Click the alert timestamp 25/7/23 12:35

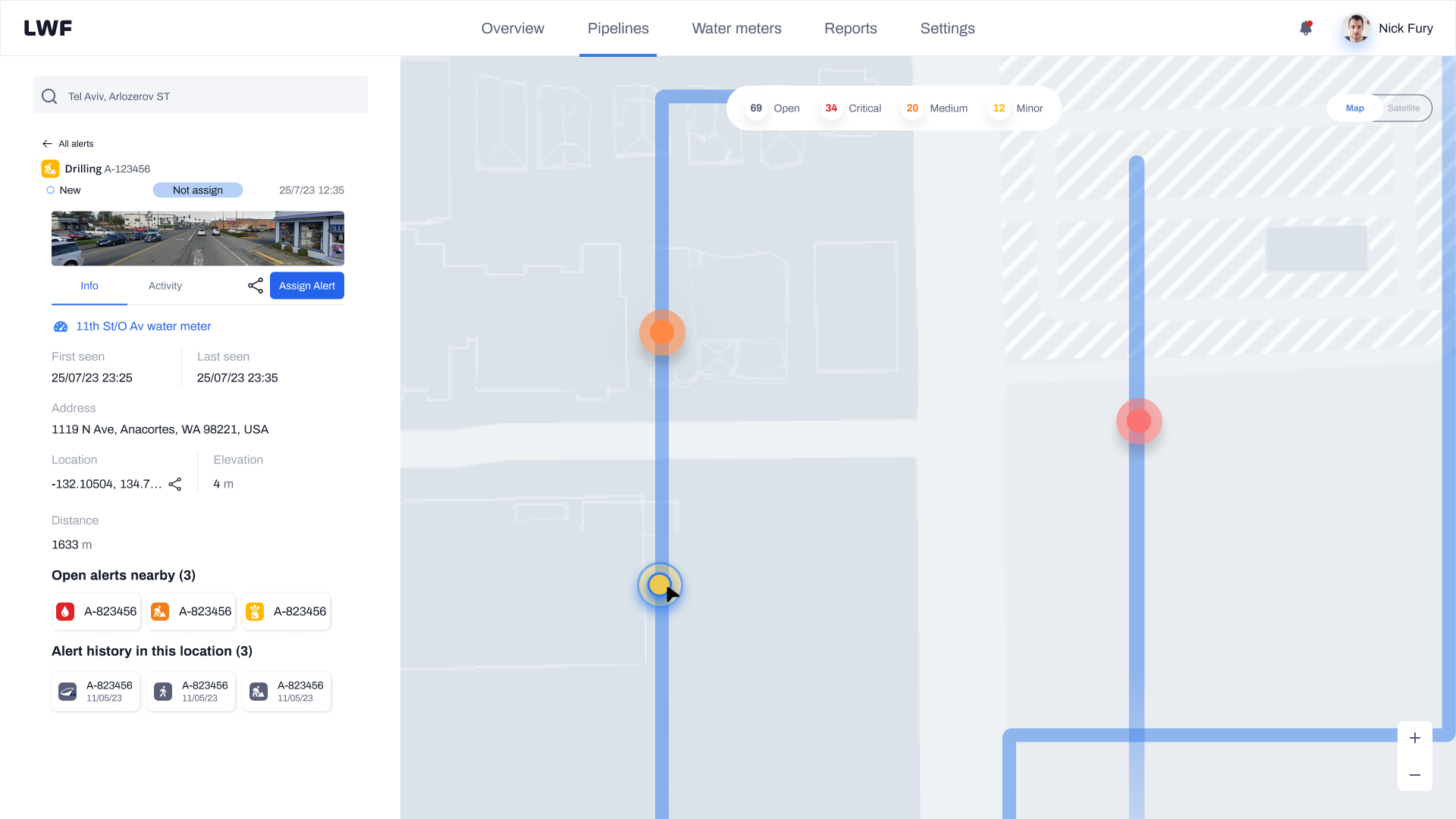(312, 190)
